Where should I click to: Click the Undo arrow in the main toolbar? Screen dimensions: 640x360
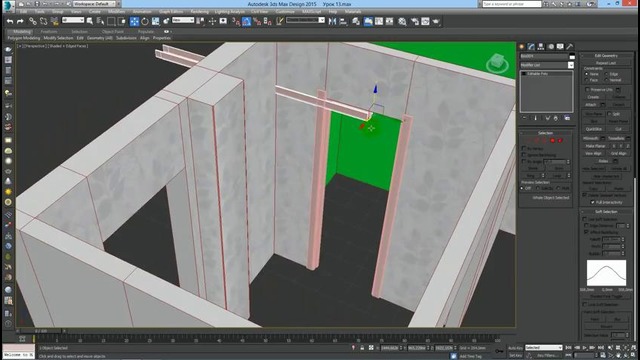pyautogui.click(x=10, y=21)
